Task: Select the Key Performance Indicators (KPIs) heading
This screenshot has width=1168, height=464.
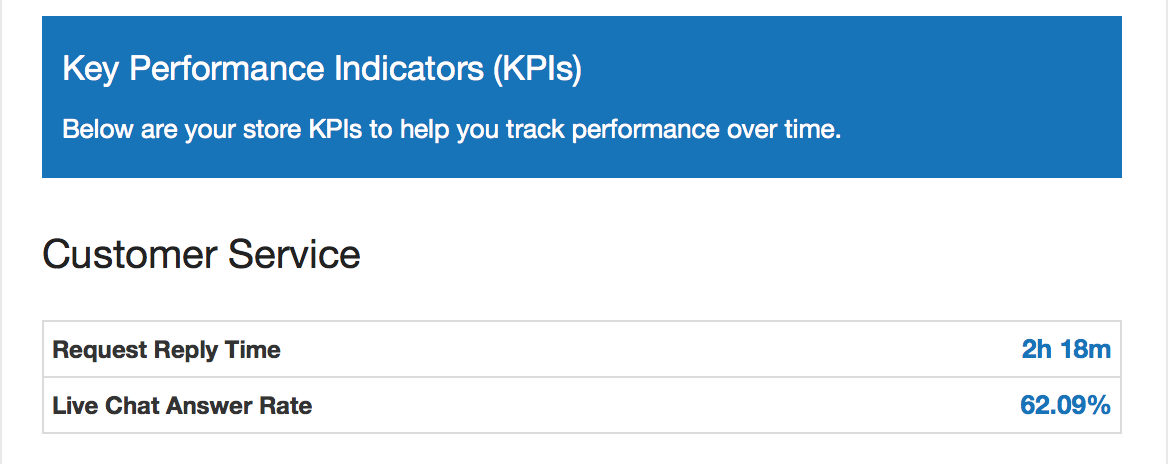Action: (322, 69)
